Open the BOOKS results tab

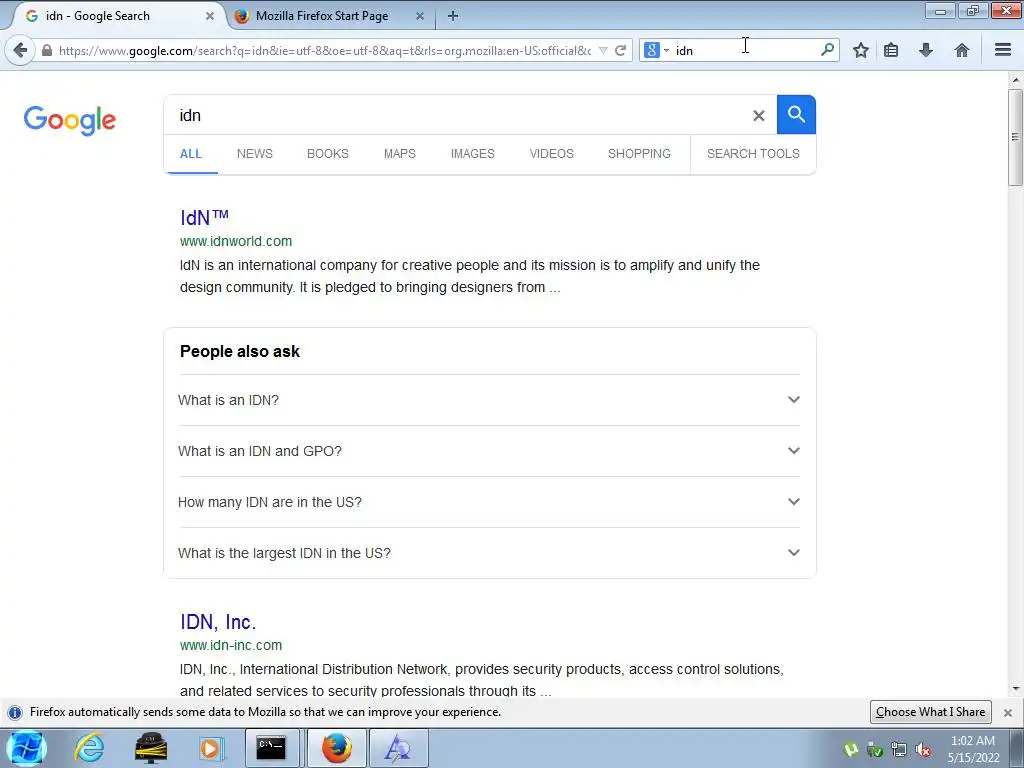(x=328, y=153)
